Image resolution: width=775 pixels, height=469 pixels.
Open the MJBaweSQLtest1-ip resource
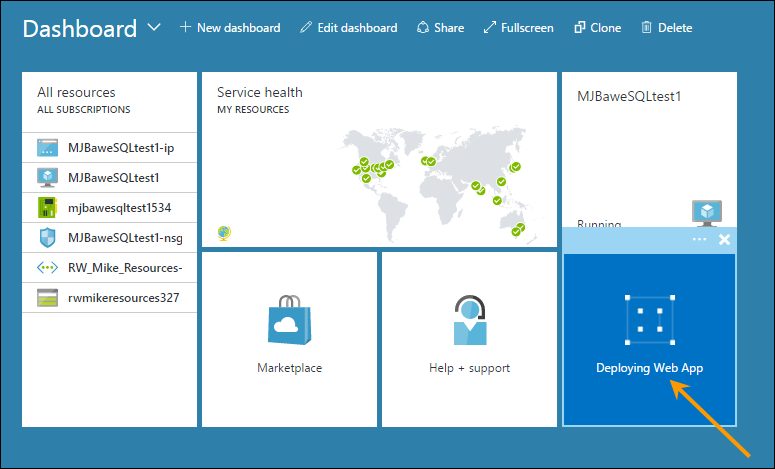109,148
